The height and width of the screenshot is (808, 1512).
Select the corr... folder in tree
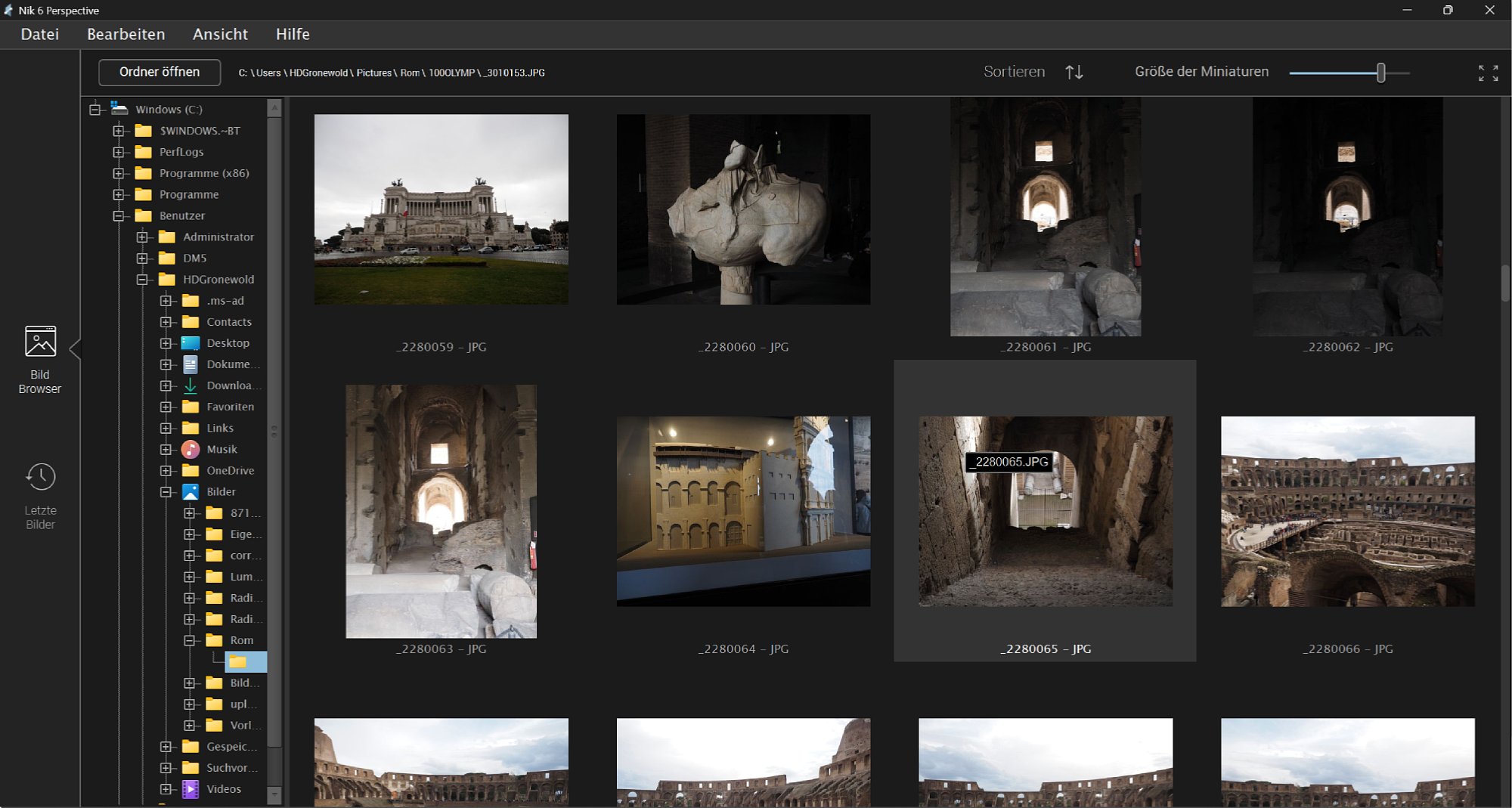click(x=246, y=556)
